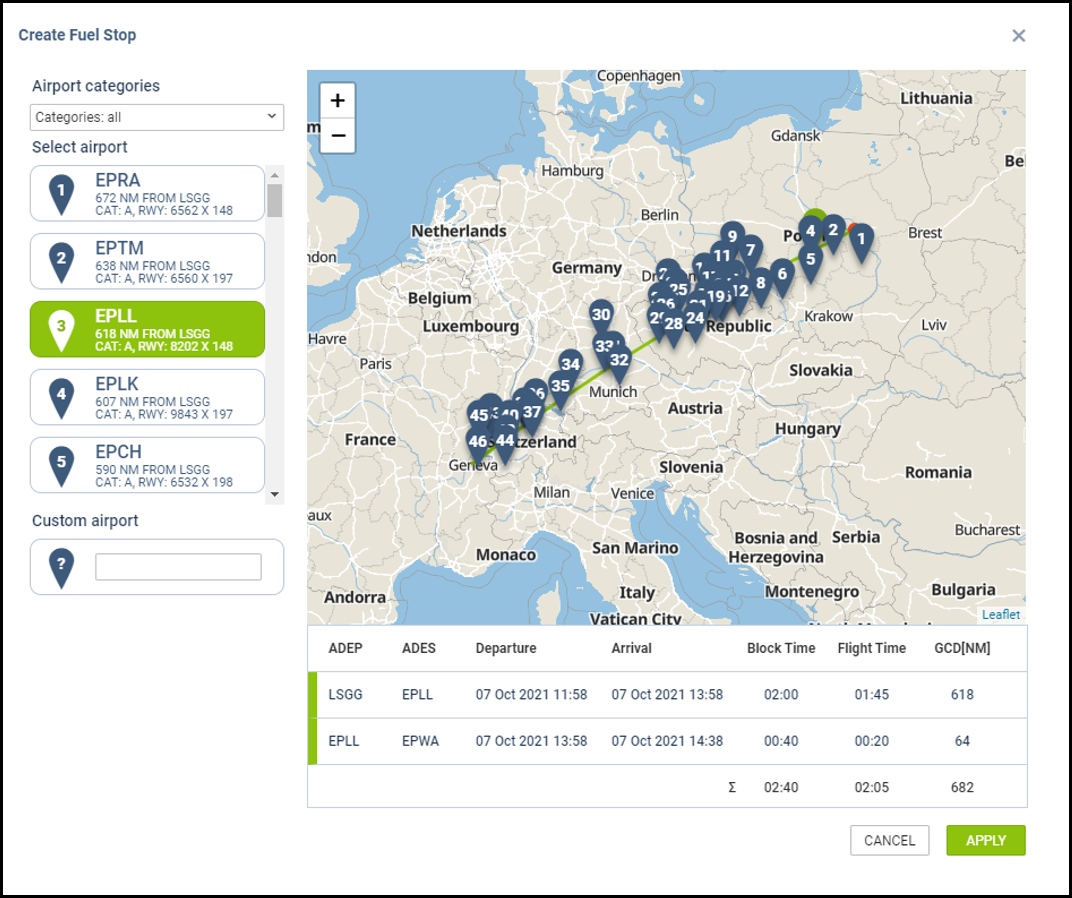The height and width of the screenshot is (898, 1072).
Task: Select EPLK airport in the list
Action: 147,397
